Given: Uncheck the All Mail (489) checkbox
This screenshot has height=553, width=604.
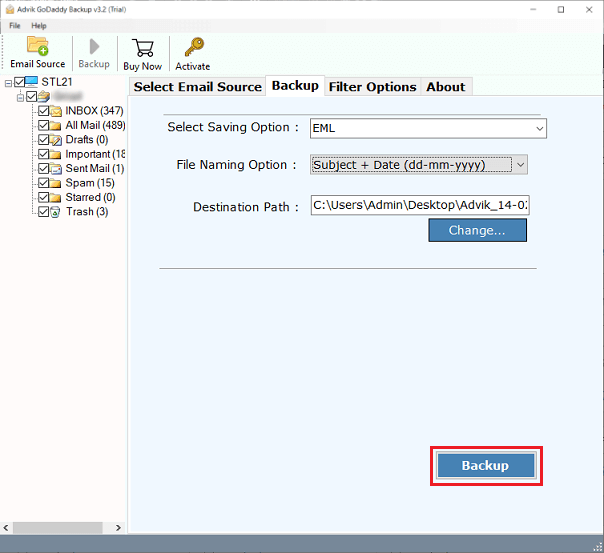Looking at the screenshot, I should click(x=44, y=126).
